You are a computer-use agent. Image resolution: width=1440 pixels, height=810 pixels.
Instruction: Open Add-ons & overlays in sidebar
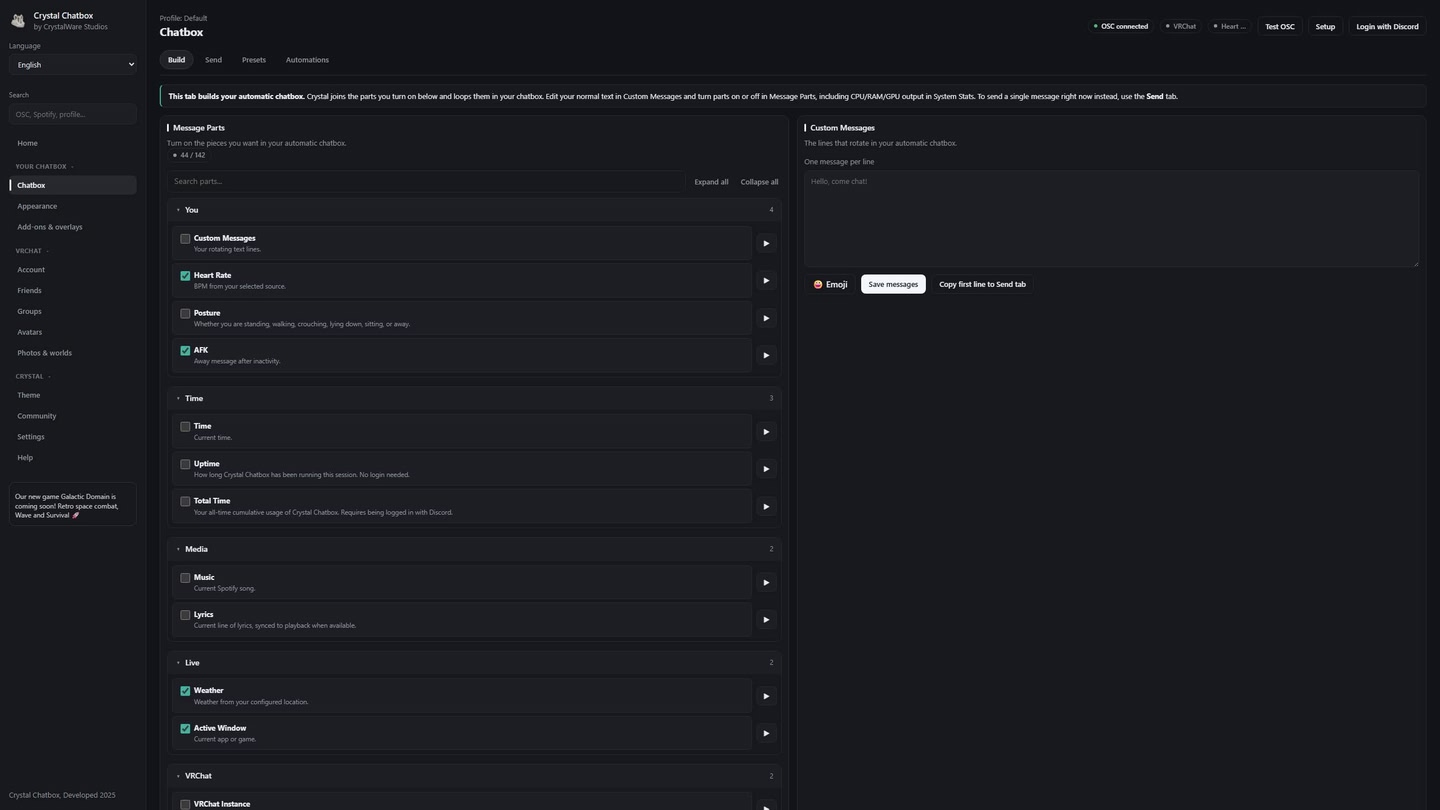tap(73, 227)
